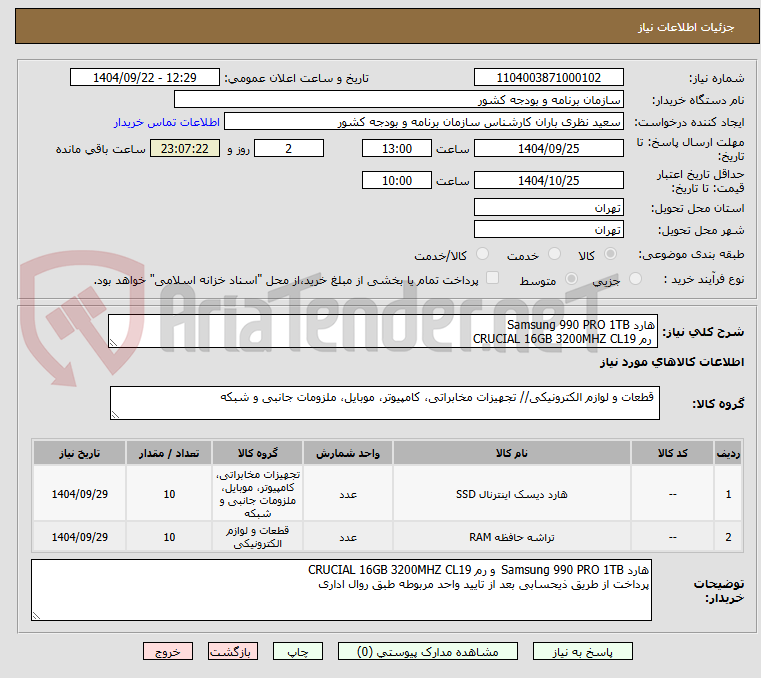The height and width of the screenshot is (678, 761).
Task: Click the کد کالا column header
Action: (x=672, y=453)
